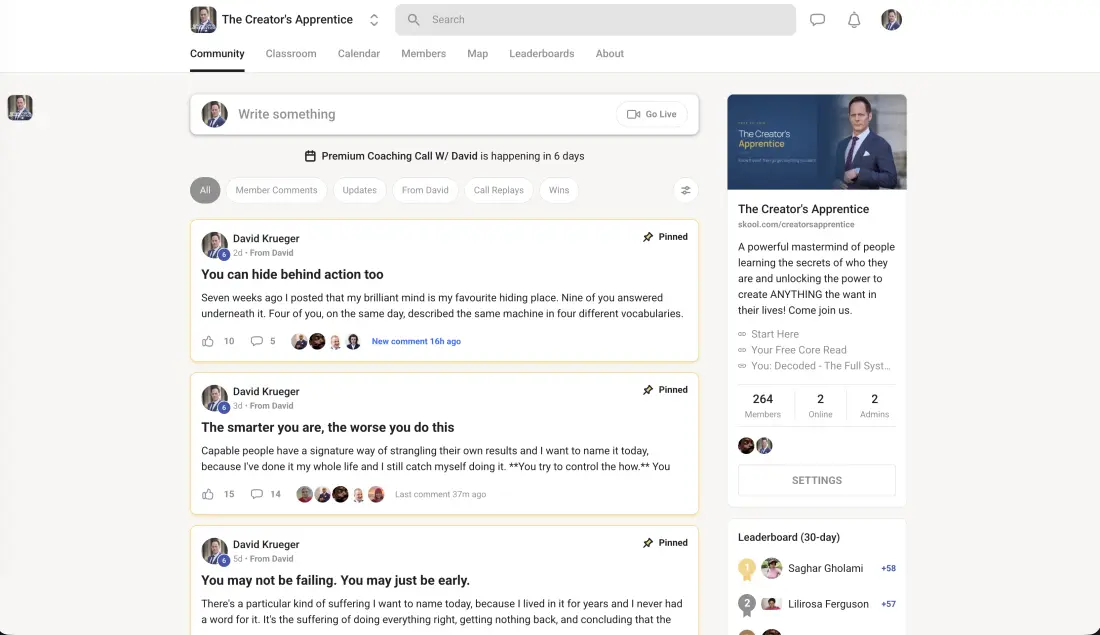Open post 'You may not be failing. You may just be early.'

pos(335,580)
